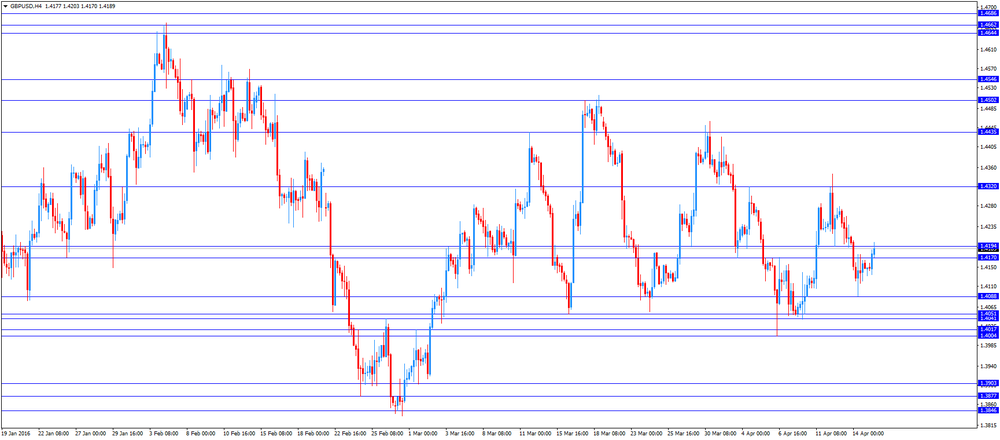Click the 1.4610 price scale value
This screenshot has height=440, width=1000.
point(987,49)
